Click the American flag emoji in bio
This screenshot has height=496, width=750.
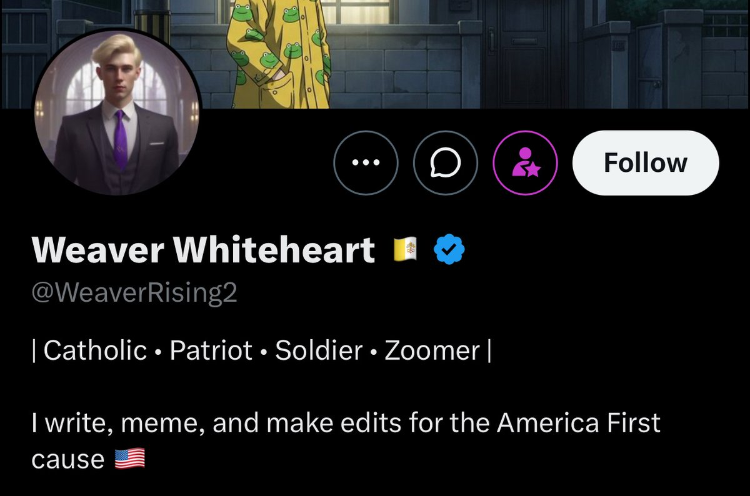click(130, 459)
